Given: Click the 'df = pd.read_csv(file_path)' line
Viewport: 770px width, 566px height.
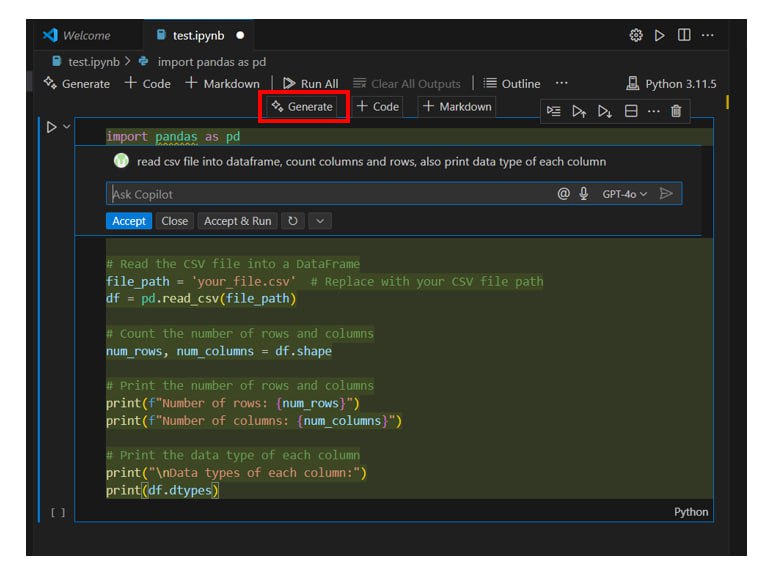Looking at the screenshot, I should coord(201,298).
